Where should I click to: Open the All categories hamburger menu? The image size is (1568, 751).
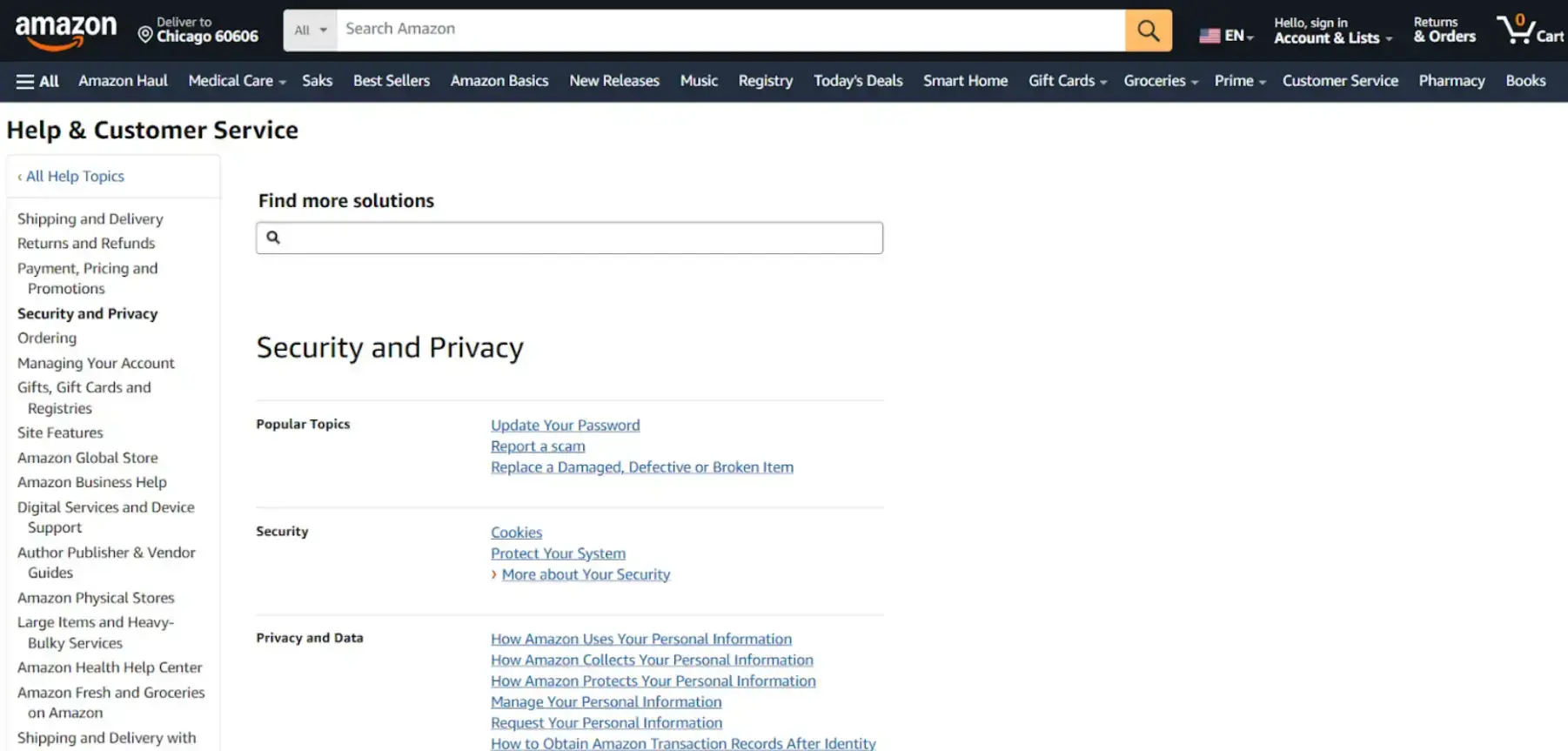coord(37,80)
